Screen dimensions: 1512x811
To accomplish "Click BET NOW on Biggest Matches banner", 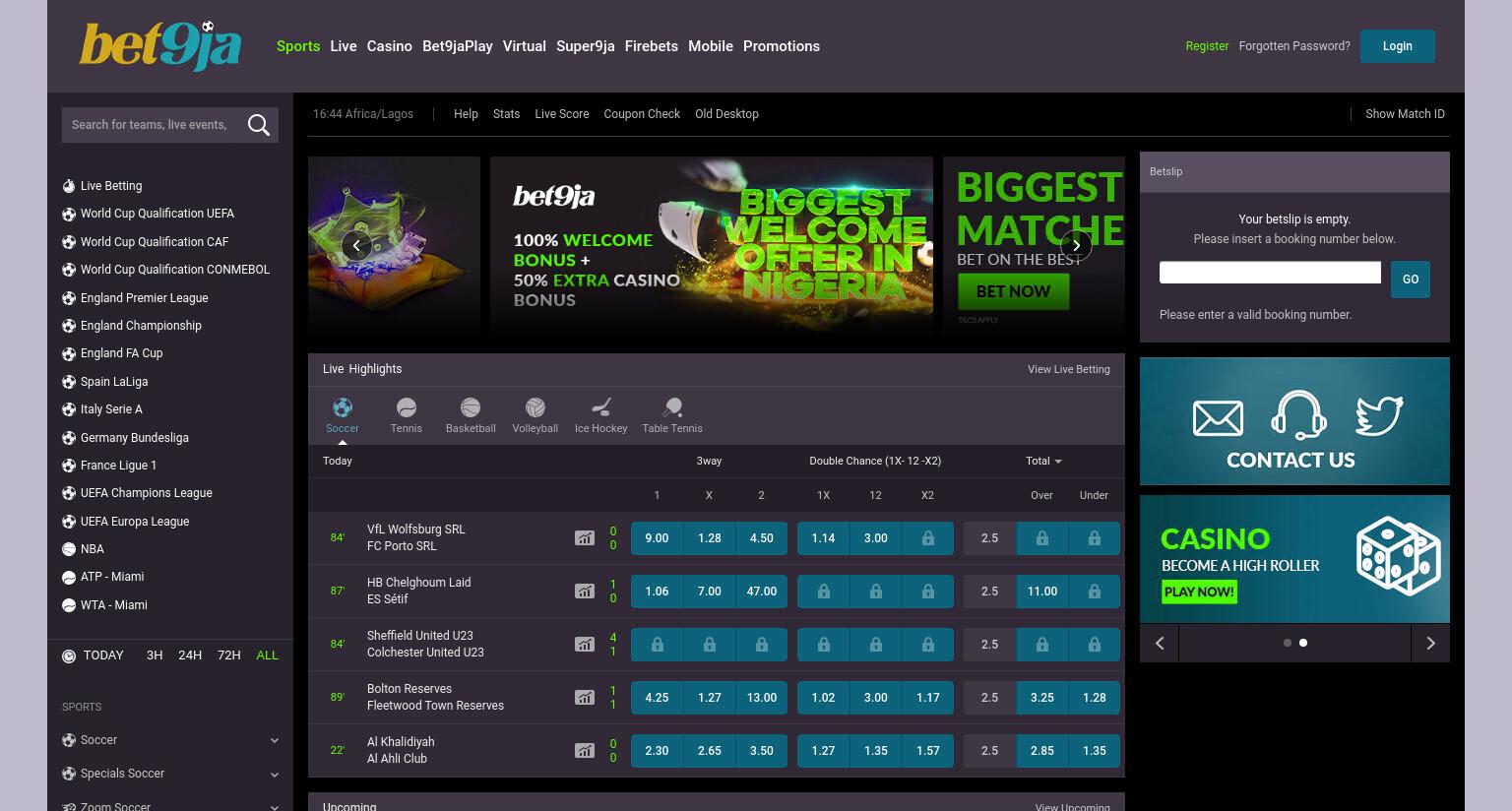I will pyautogui.click(x=1013, y=291).
